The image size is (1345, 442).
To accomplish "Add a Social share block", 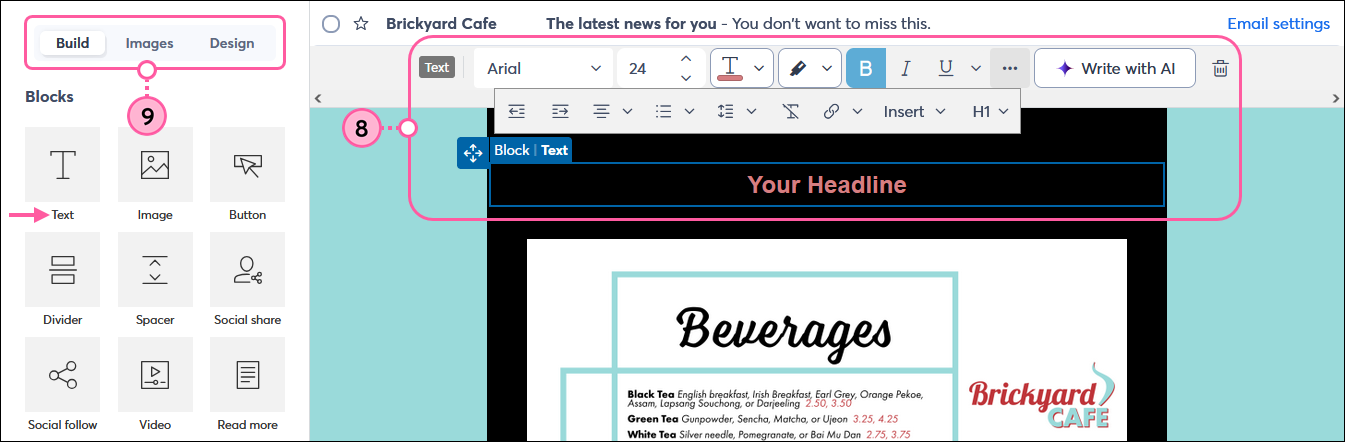I will [247, 270].
